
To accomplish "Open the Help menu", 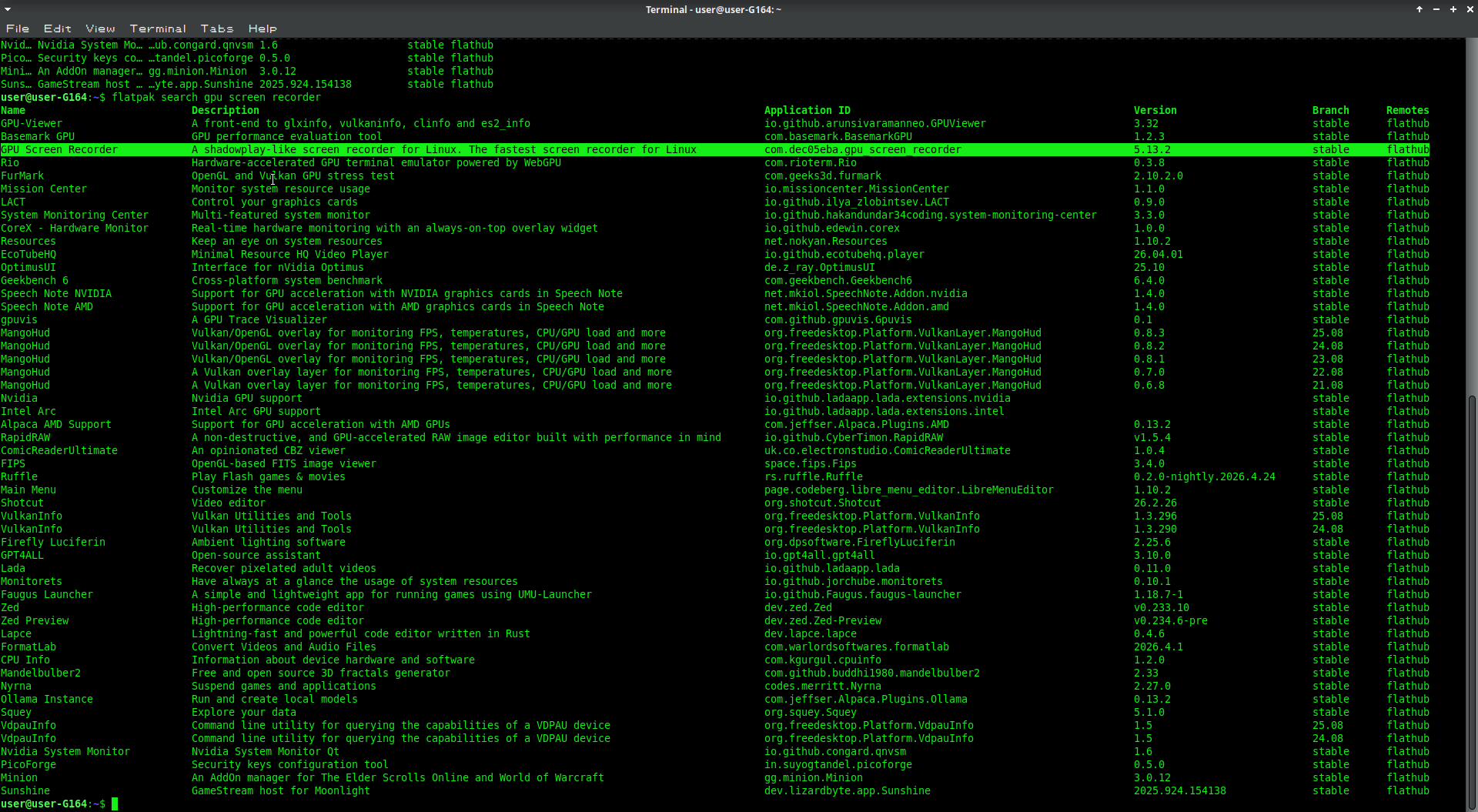I will pyautogui.click(x=262, y=28).
